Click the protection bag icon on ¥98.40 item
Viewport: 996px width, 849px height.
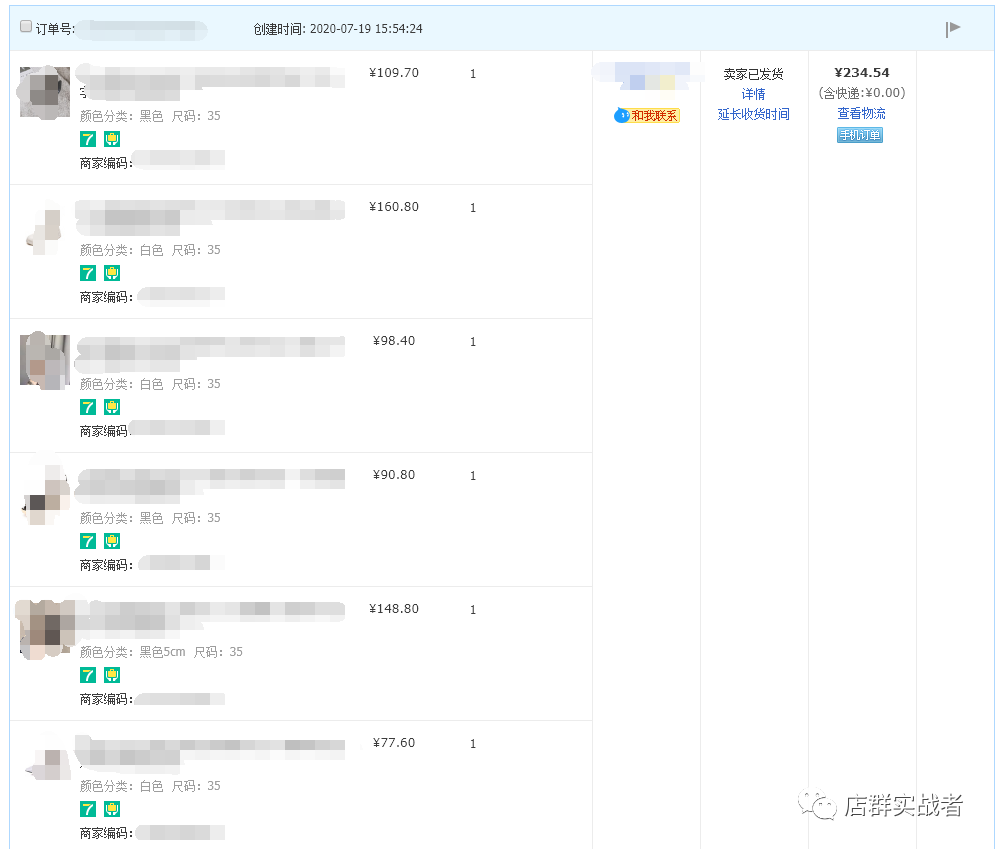(111, 407)
